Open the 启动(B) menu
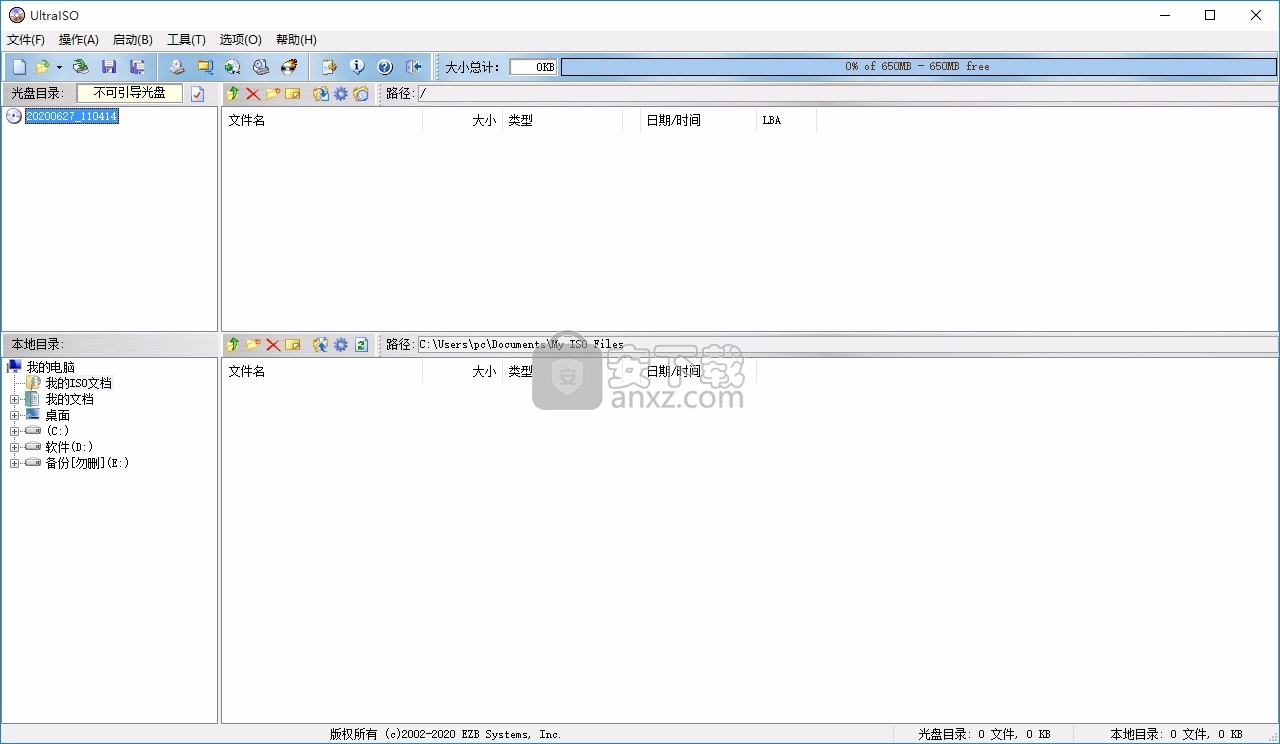Viewport: 1280px width, 744px height. pyautogui.click(x=133, y=40)
